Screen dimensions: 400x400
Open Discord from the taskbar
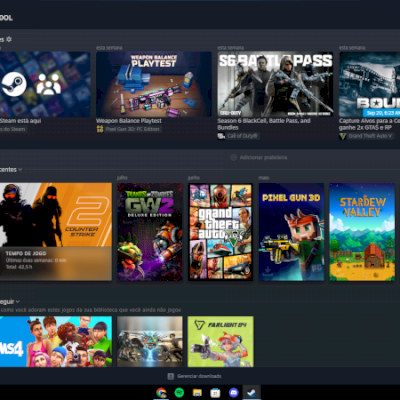point(234,393)
